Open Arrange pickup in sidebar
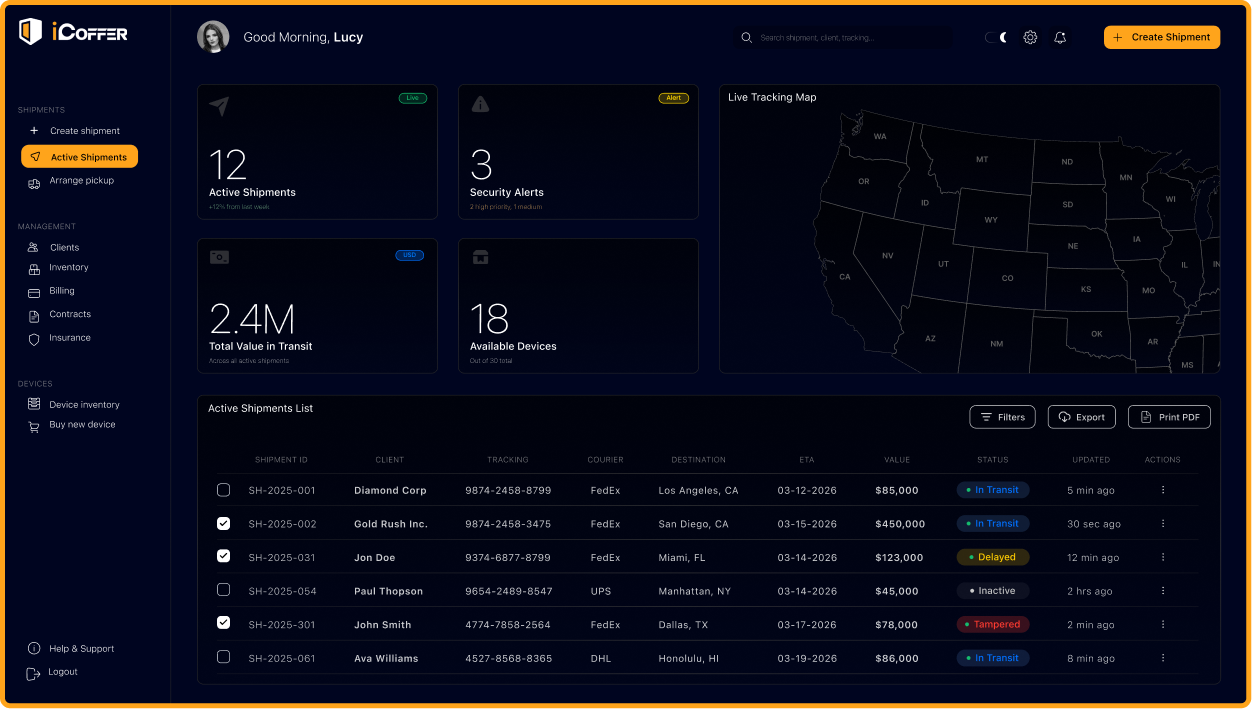Image resolution: width=1252 pixels, height=709 pixels. point(72,181)
